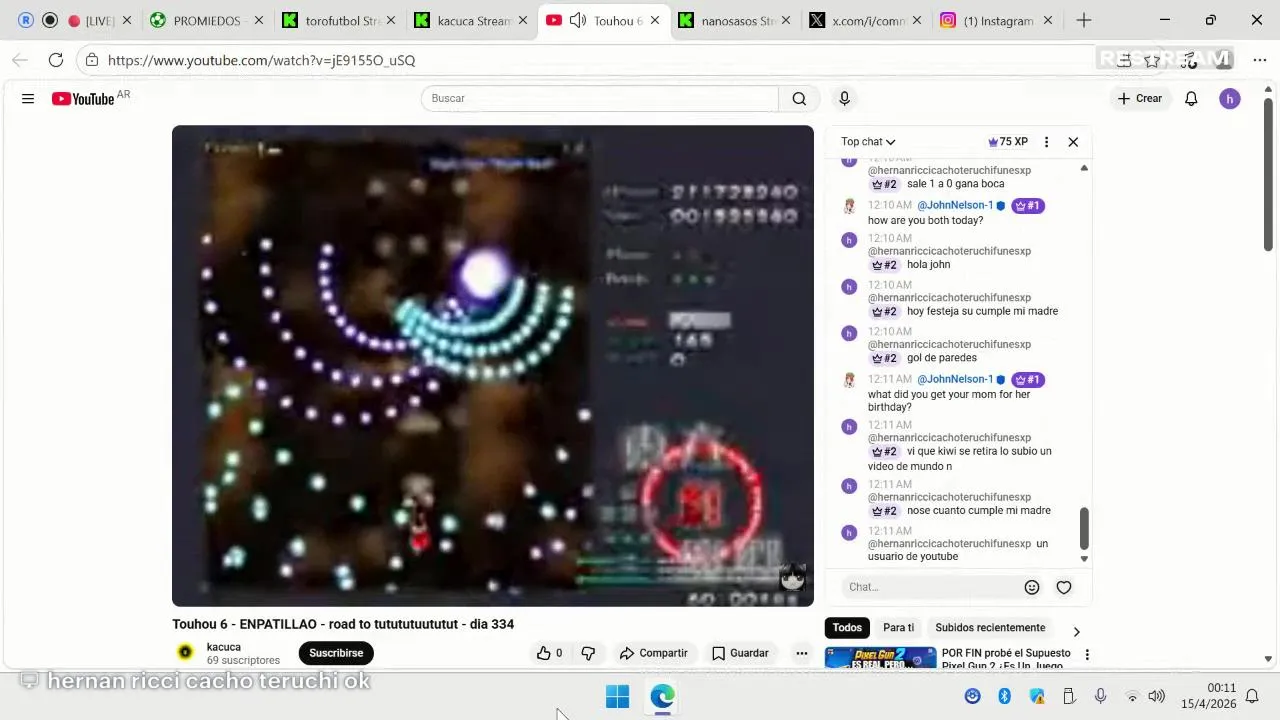
Task: Open volume settings from the tray
Action: tap(1157, 696)
